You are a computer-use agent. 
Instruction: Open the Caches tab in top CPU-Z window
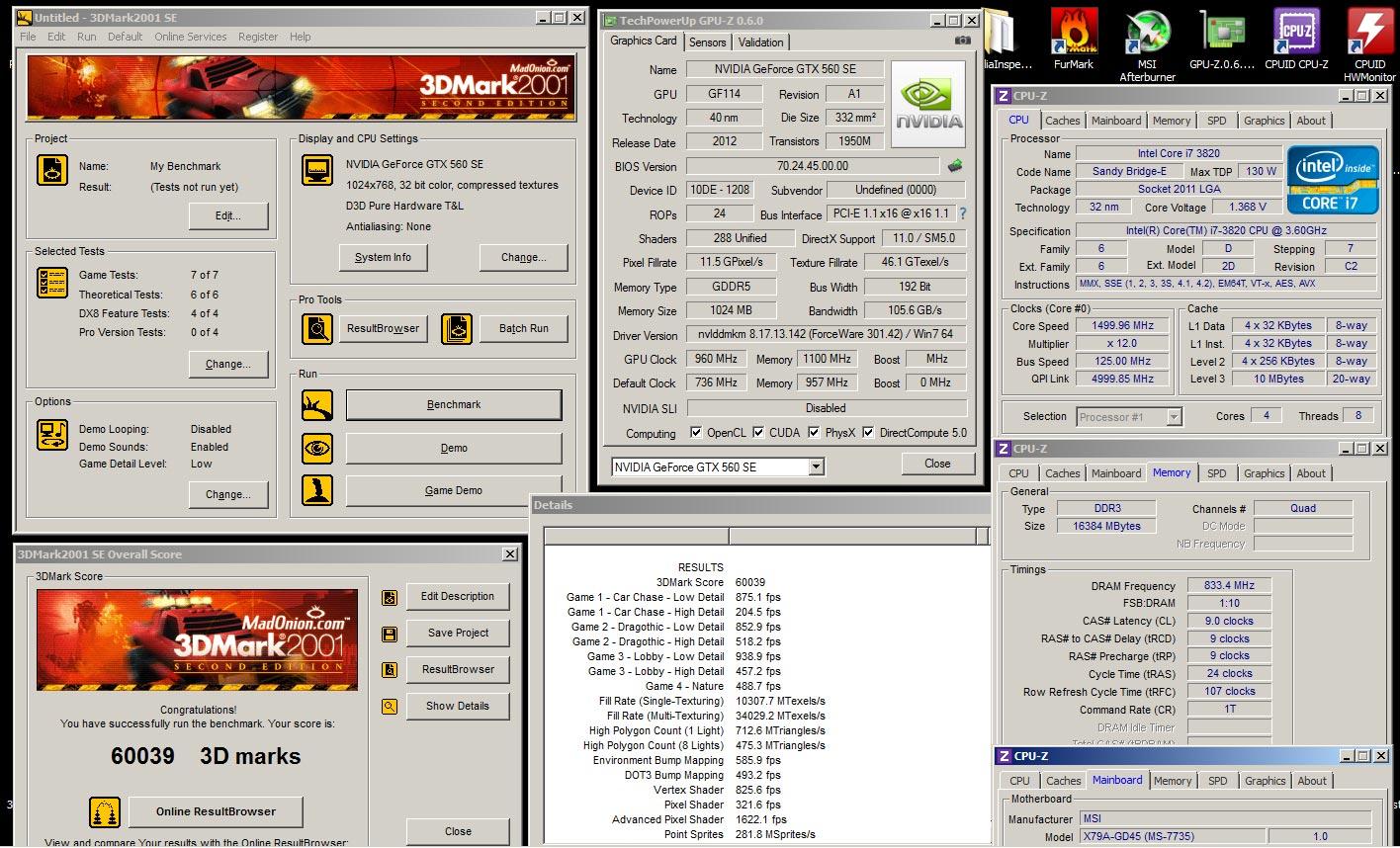[x=1063, y=121]
